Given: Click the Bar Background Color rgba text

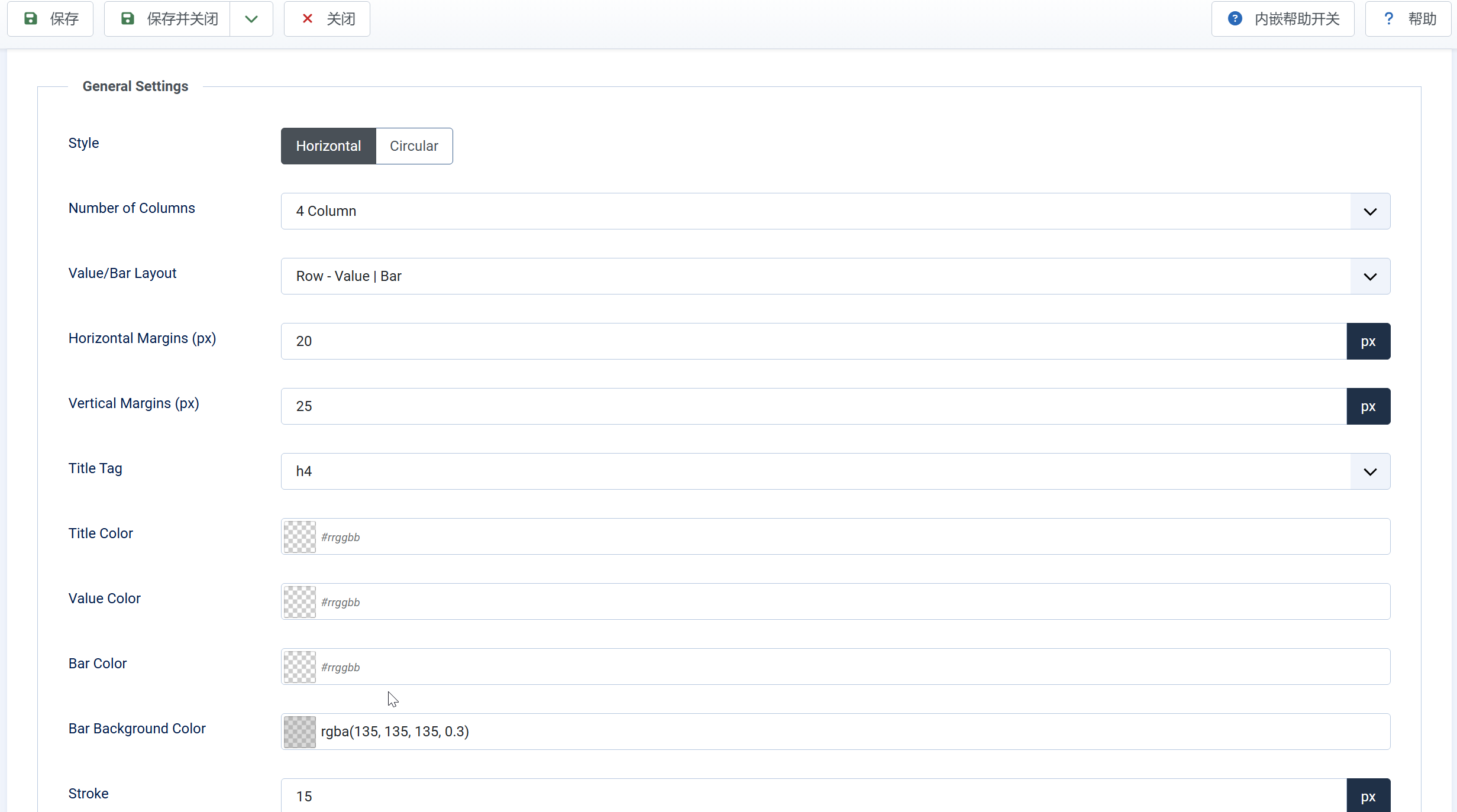Looking at the screenshot, I should [395, 732].
